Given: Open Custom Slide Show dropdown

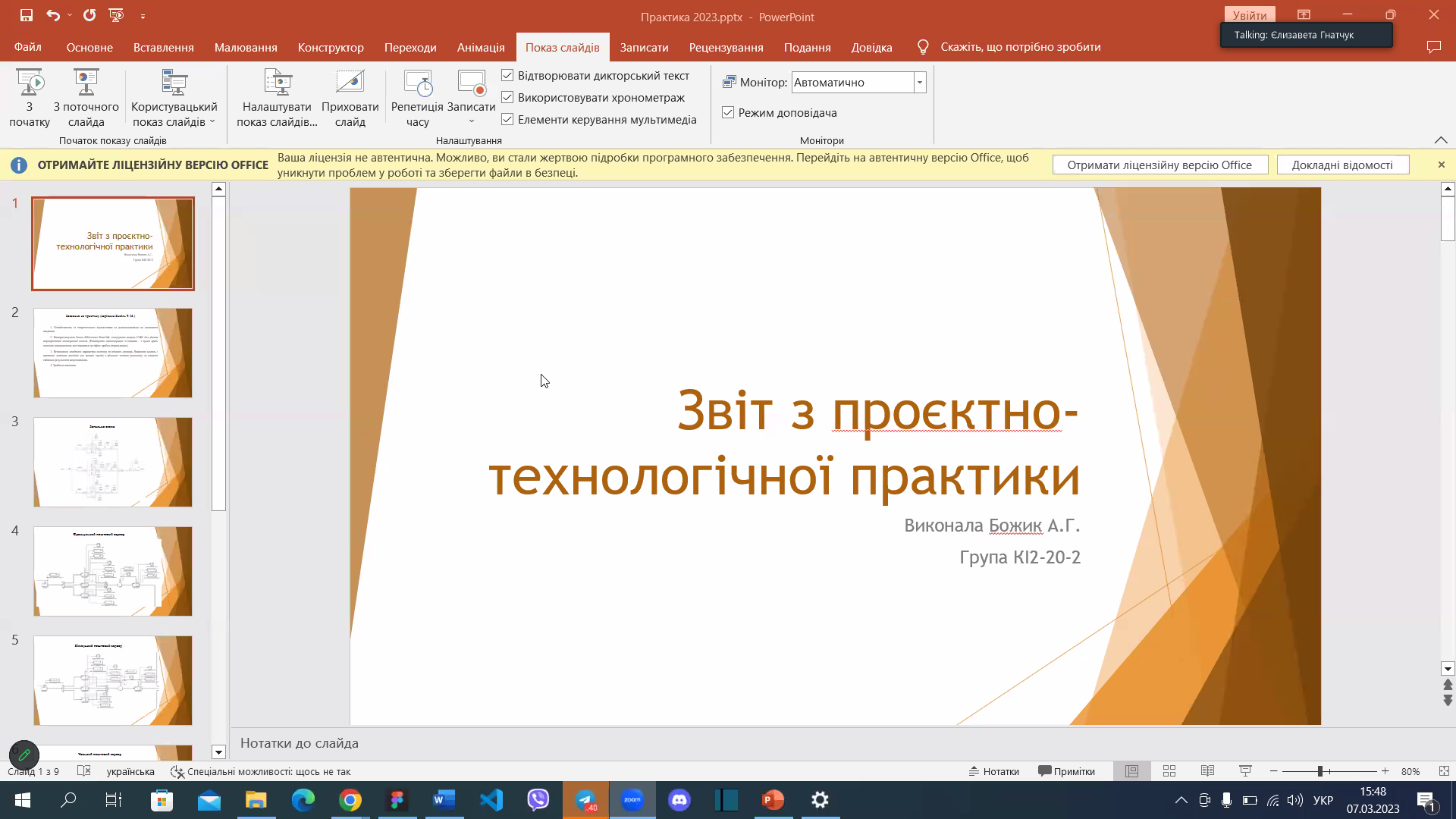Looking at the screenshot, I should 174,98.
